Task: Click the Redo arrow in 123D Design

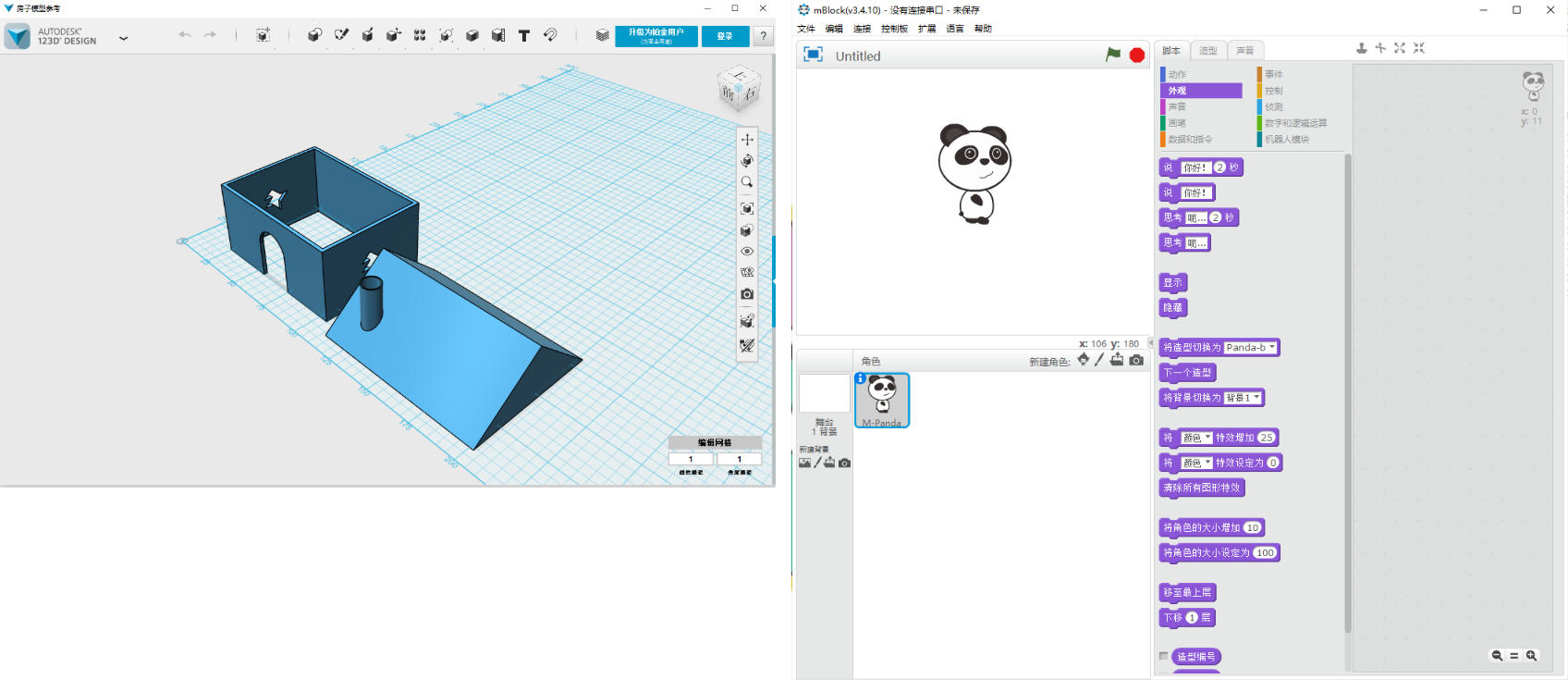Action: (210, 35)
